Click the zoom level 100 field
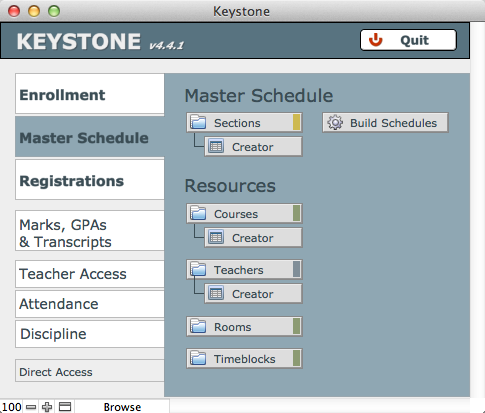Image resolution: width=485 pixels, height=413 pixels. pyautogui.click(x=11, y=407)
